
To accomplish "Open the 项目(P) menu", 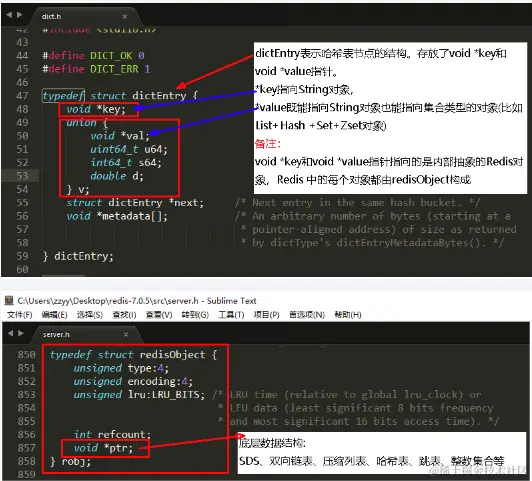I will [x=267, y=315].
